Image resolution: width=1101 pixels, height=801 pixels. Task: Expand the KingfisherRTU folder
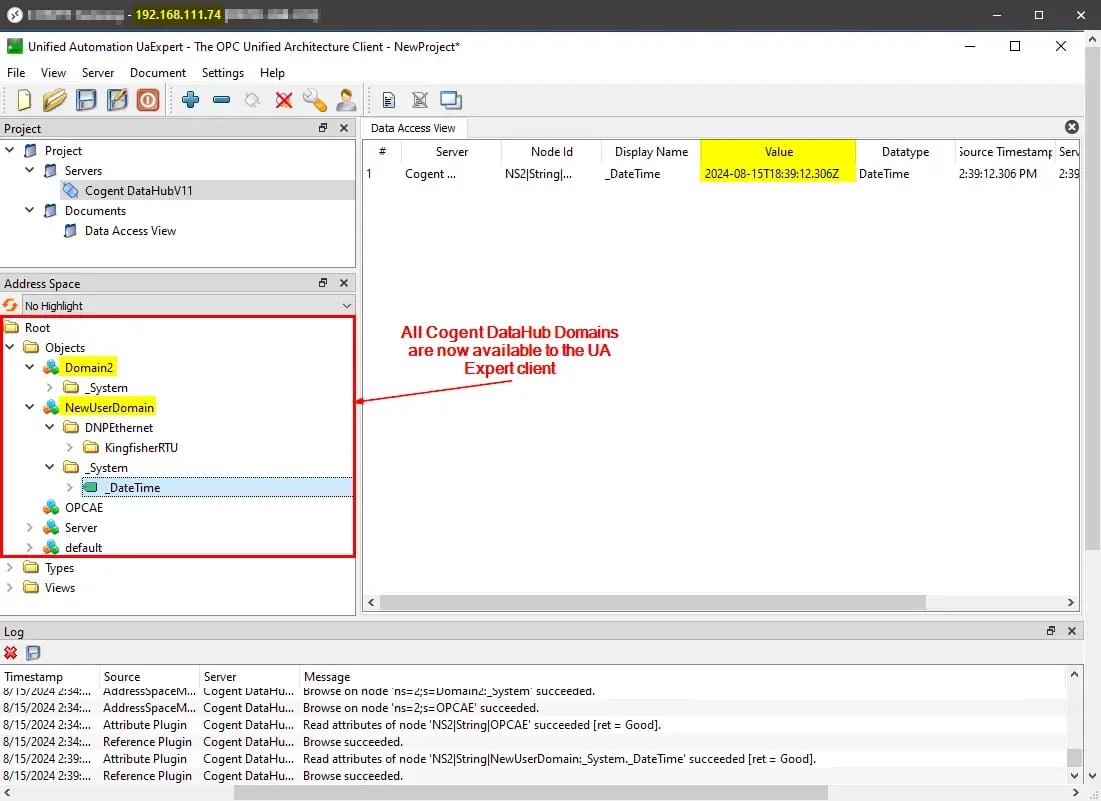pyautogui.click(x=67, y=447)
